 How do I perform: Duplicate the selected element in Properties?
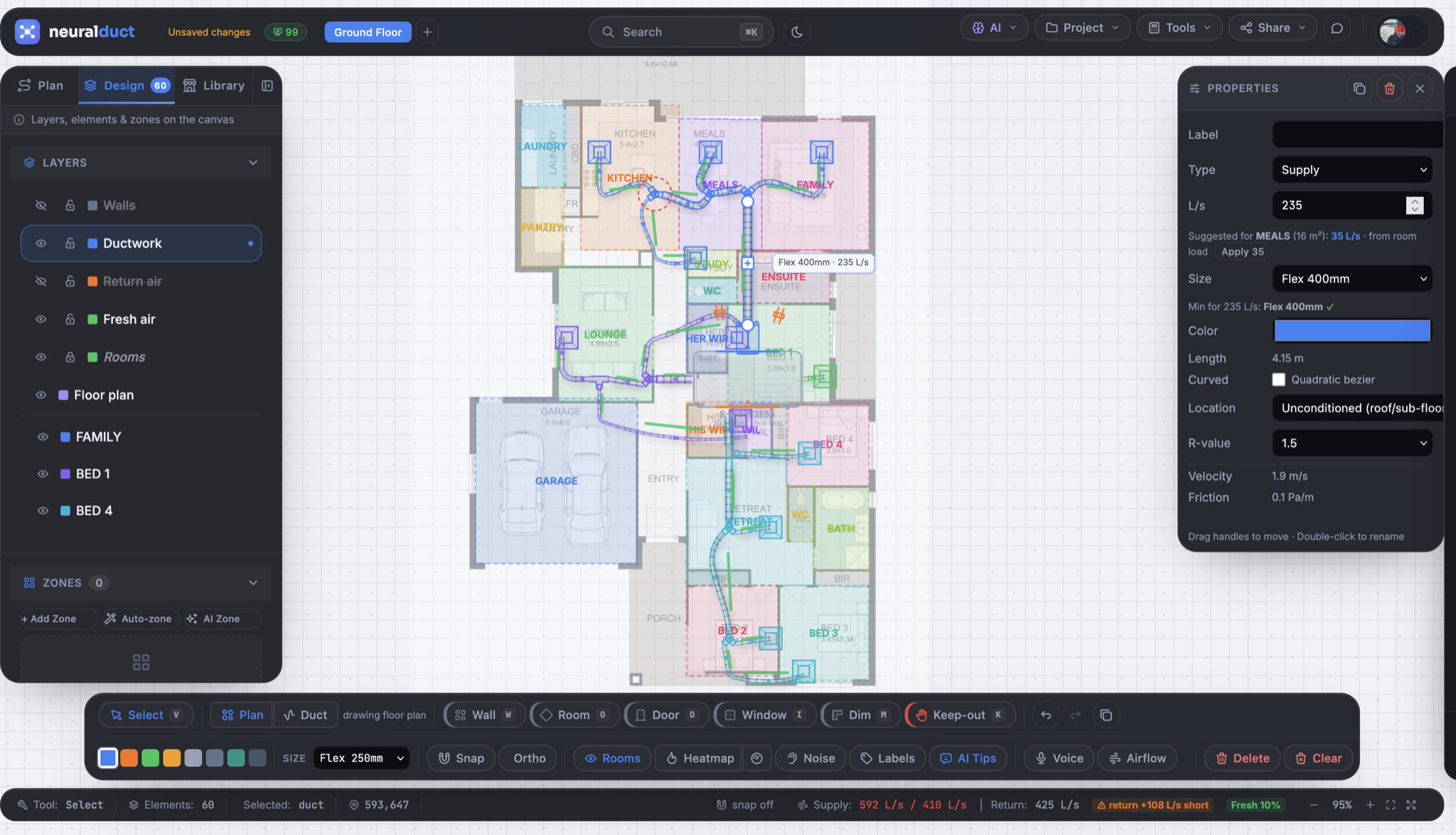click(x=1359, y=88)
